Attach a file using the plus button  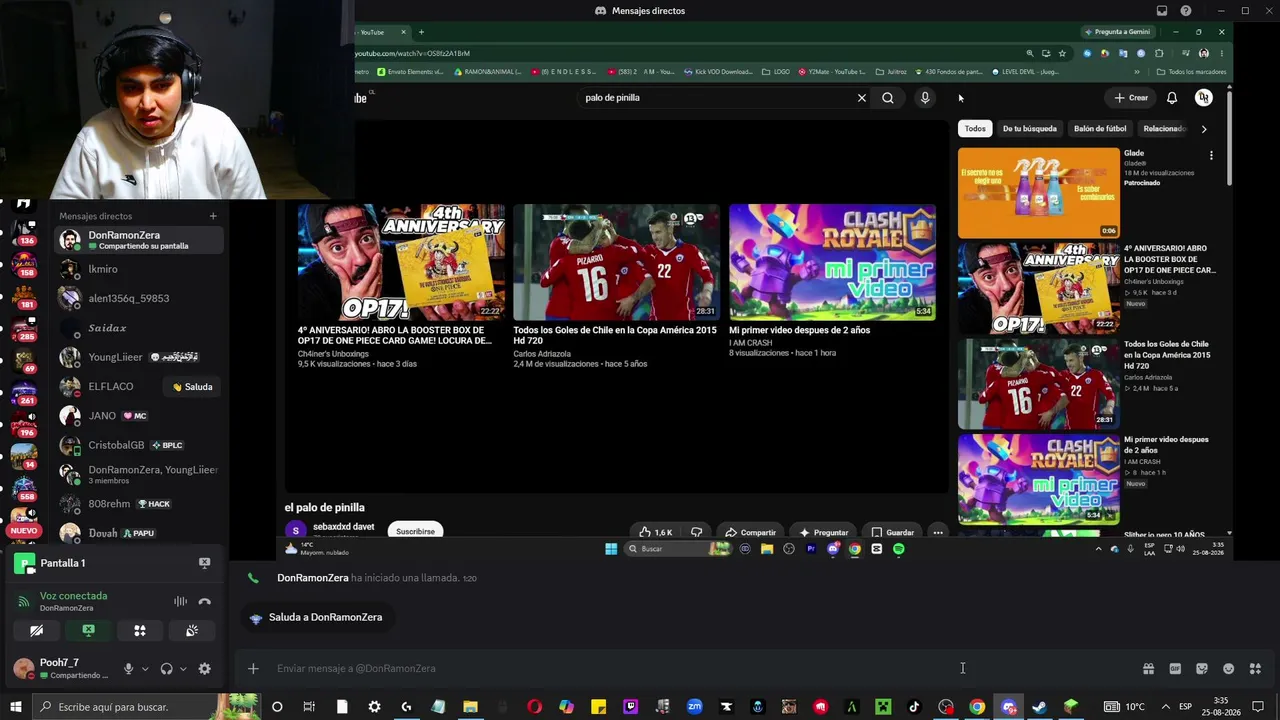(x=253, y=669)
